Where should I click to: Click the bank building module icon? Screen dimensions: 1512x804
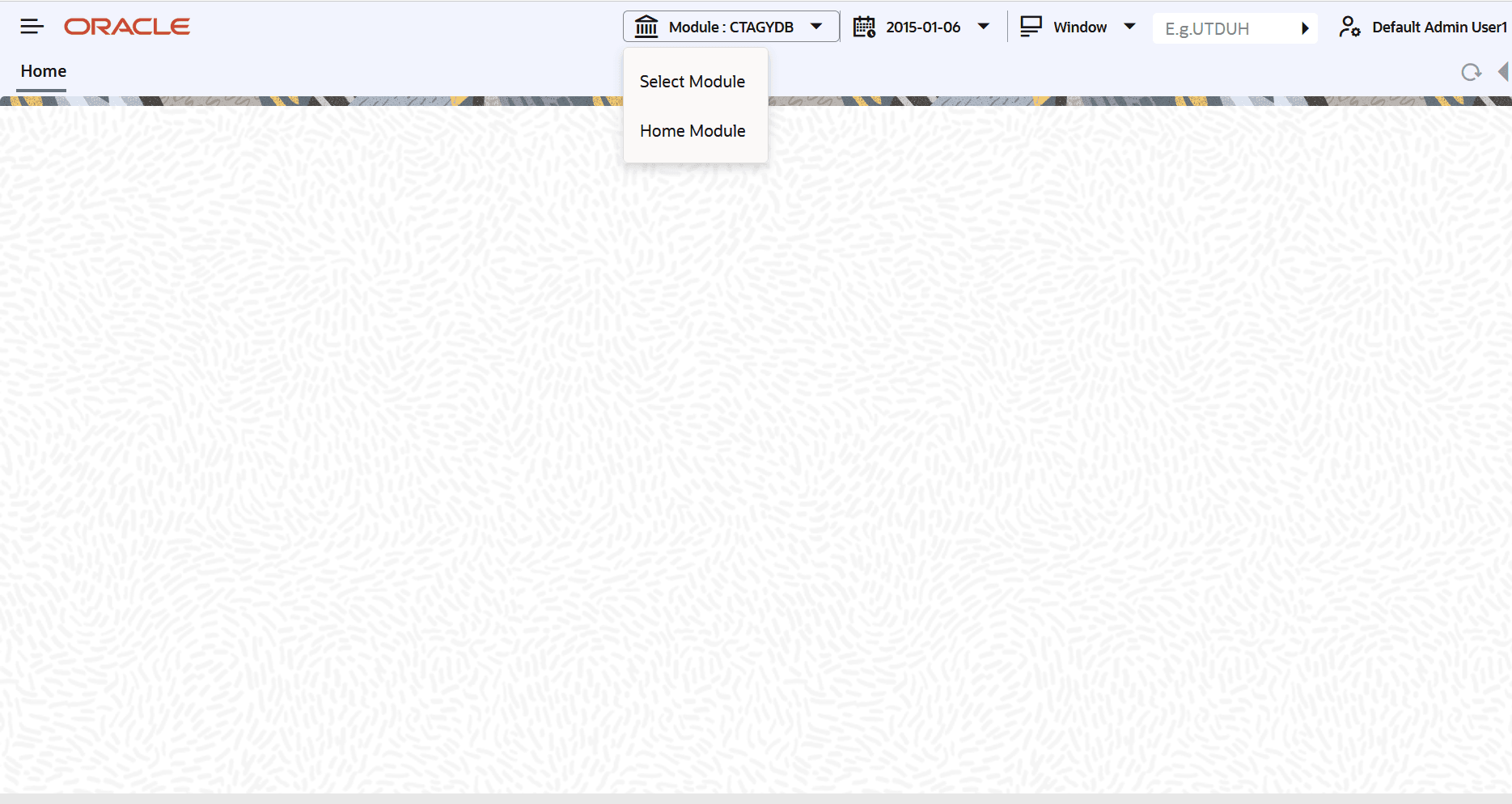pyautogui.click(x=646, y=27)
